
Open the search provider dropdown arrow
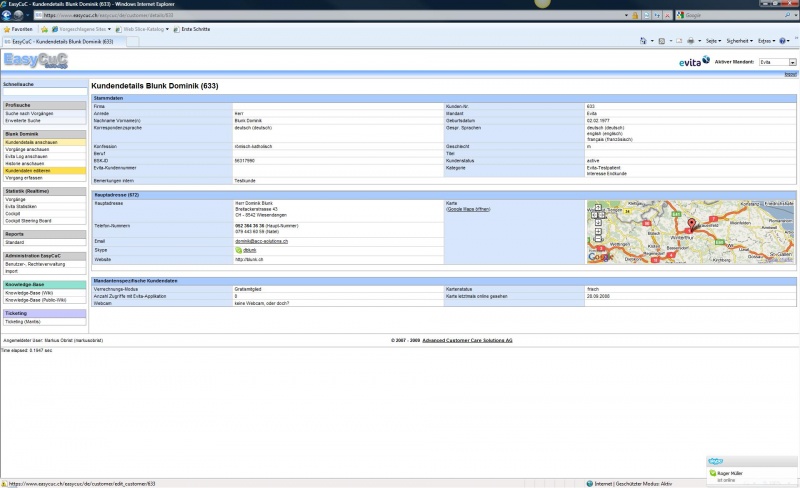(796, 15)
